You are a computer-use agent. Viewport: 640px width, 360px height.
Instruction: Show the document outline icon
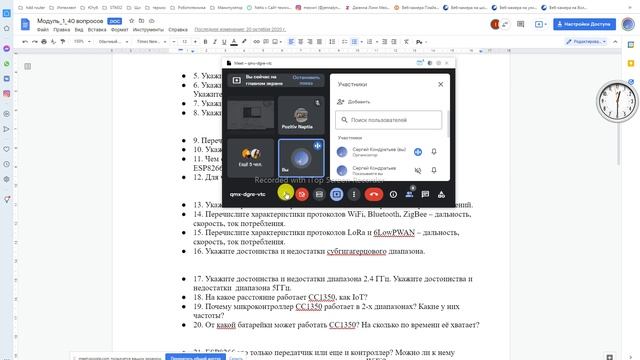[27, 66]
